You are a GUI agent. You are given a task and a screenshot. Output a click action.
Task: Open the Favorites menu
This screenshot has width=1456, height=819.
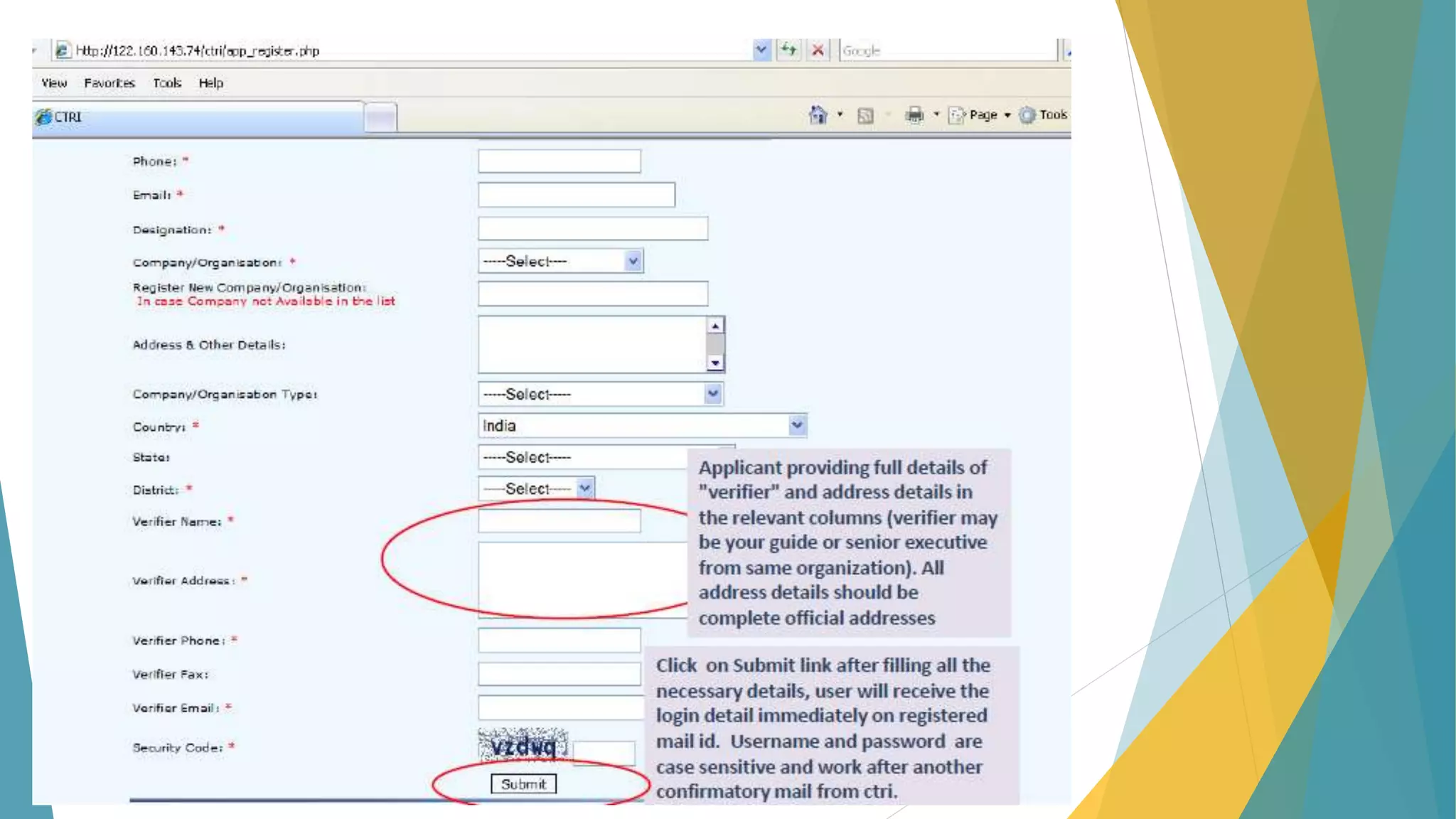(x=109, y=83)
